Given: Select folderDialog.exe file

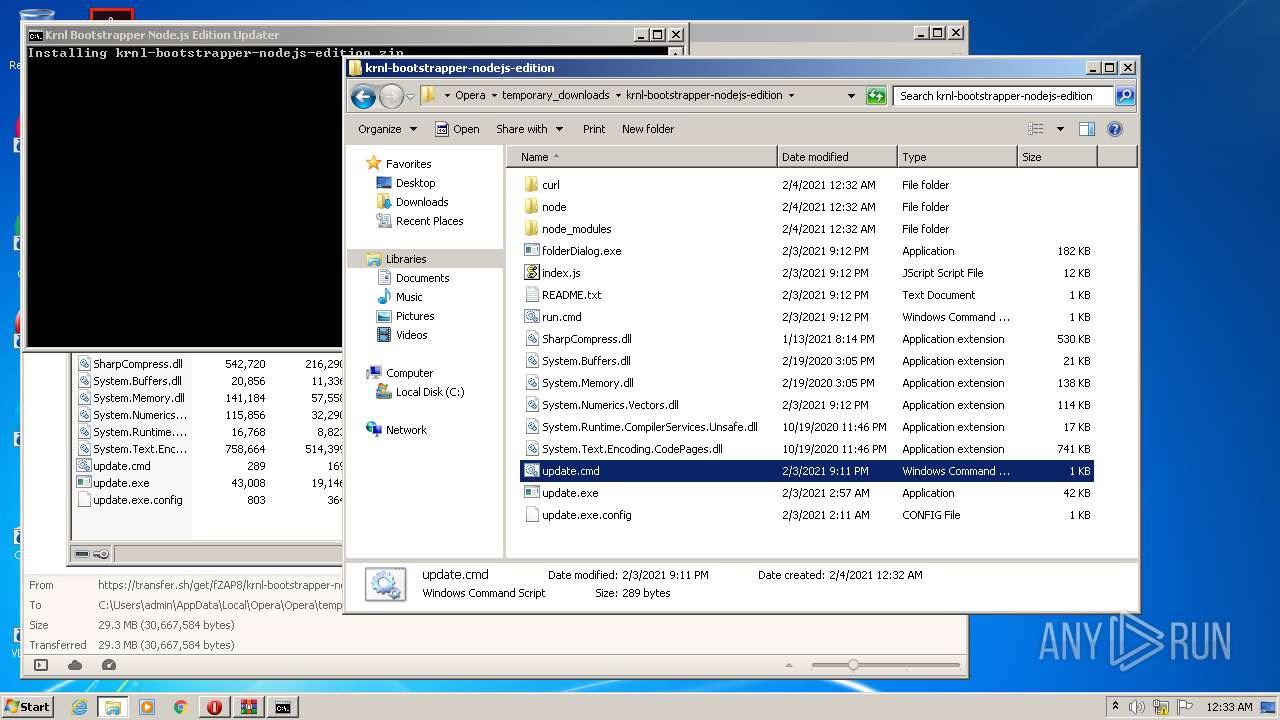Looking at the screenshot, I should point(807,251).
